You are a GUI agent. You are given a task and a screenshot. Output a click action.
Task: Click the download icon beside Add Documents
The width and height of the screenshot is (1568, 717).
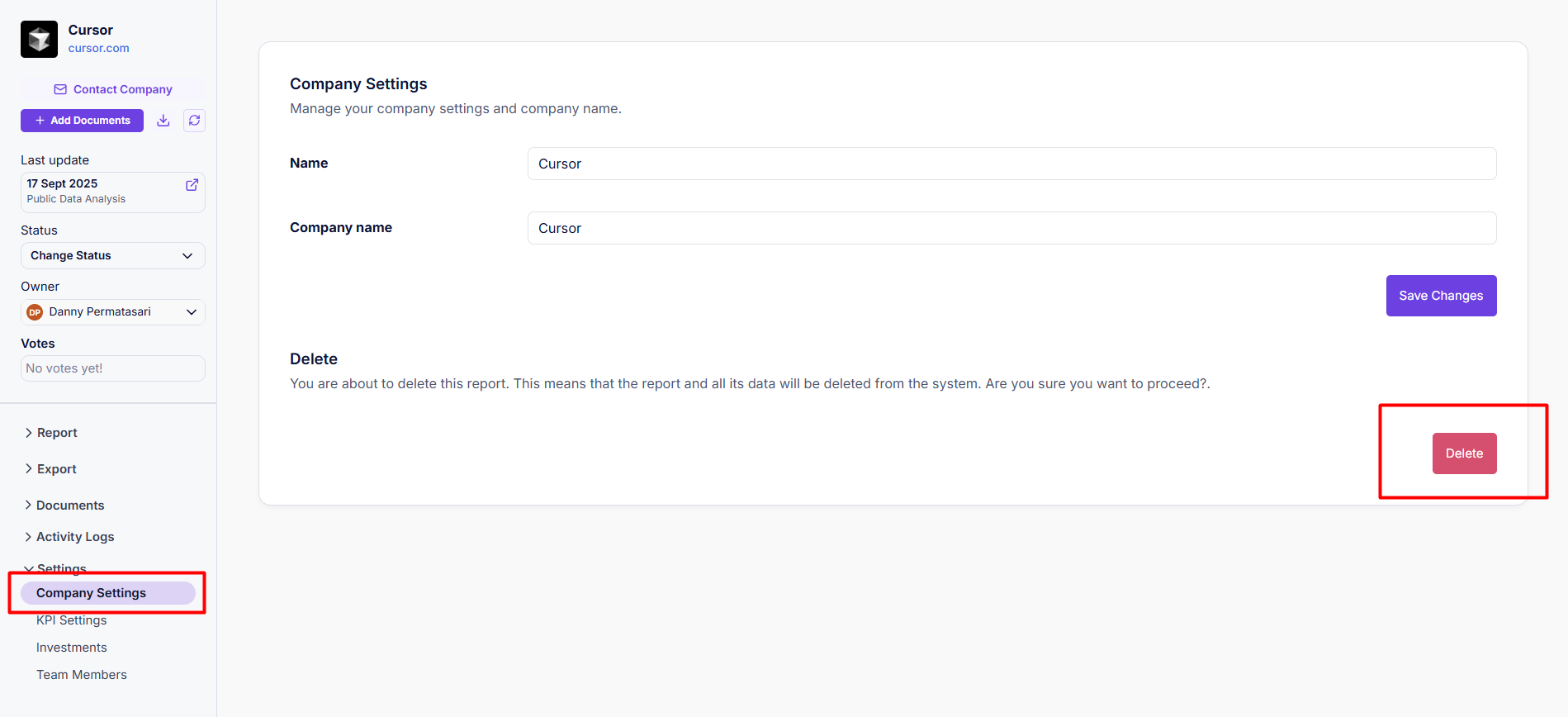point(163,121)
